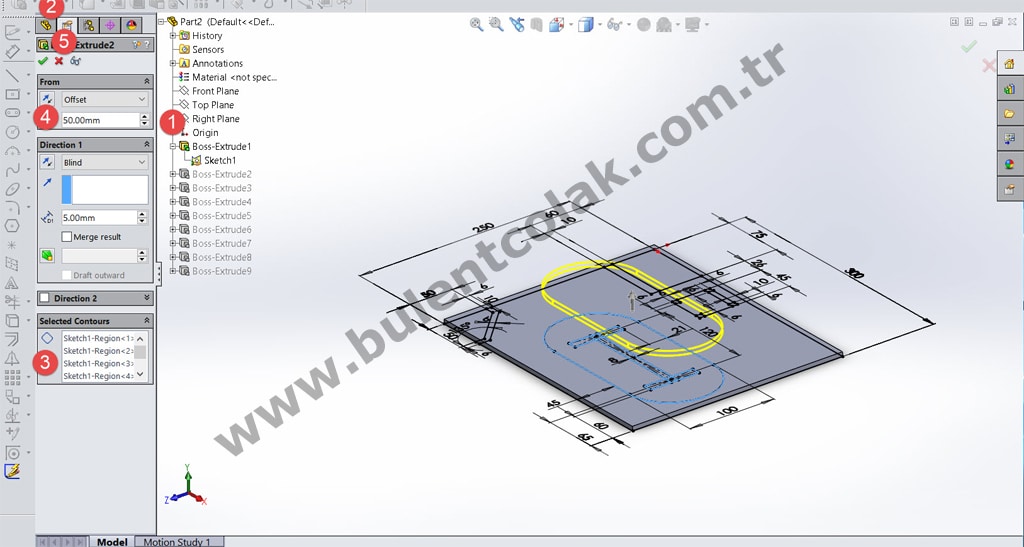Select the Straight Slot sketch tool
Viewport: 1024px width, 547px height.
tap(12, 113)
